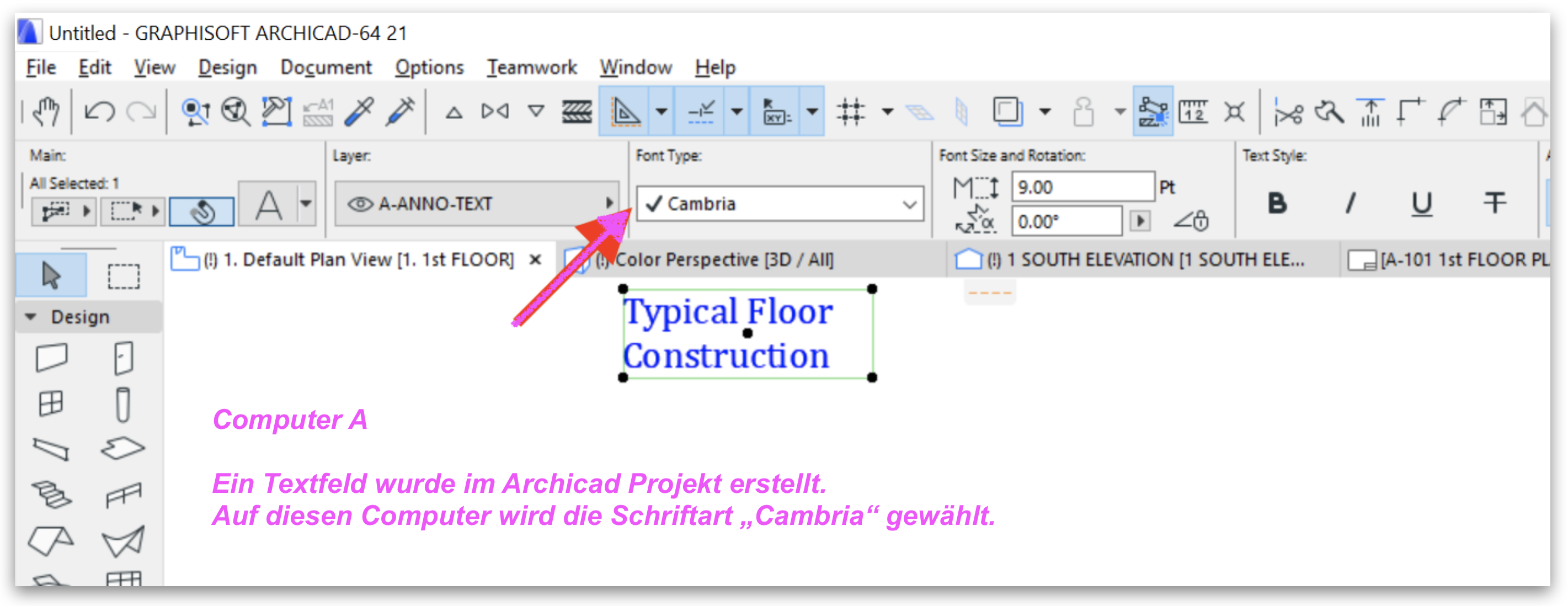
Task: Click the Resize icon
Action: click(1492, 111)
